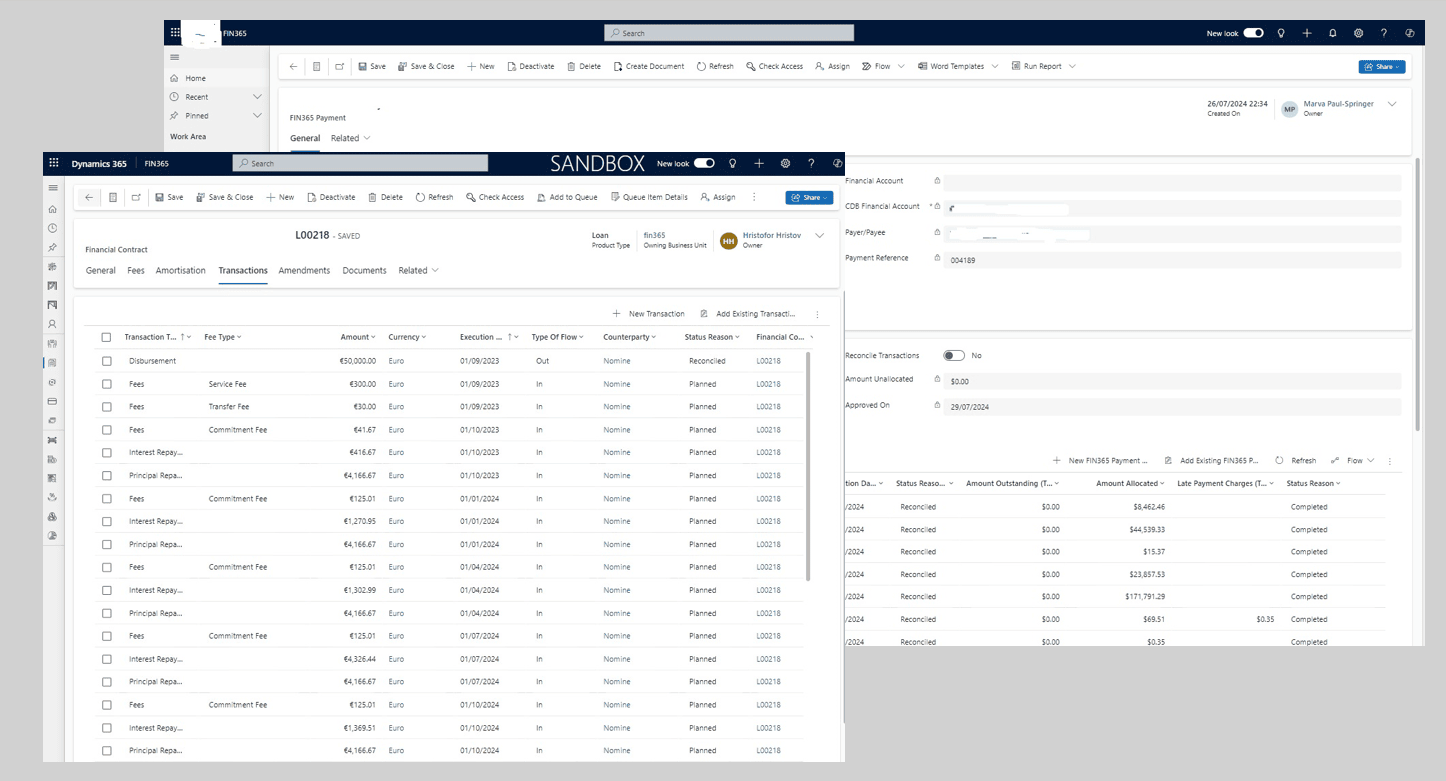Check the Disbursement row checkbox

107,361
